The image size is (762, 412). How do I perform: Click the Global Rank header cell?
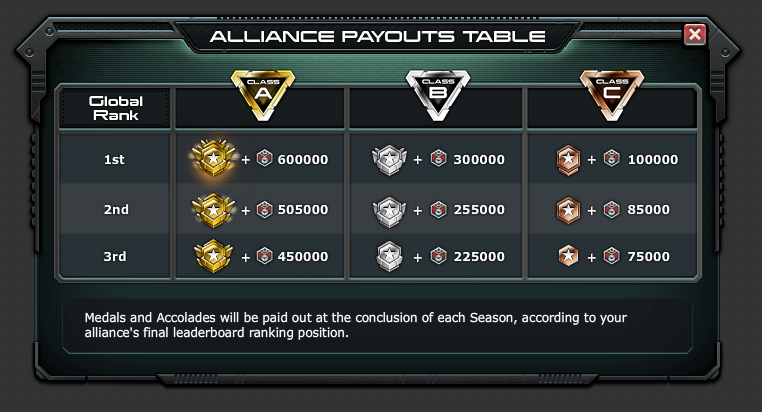pyautogui.click(x=116, y=108)
